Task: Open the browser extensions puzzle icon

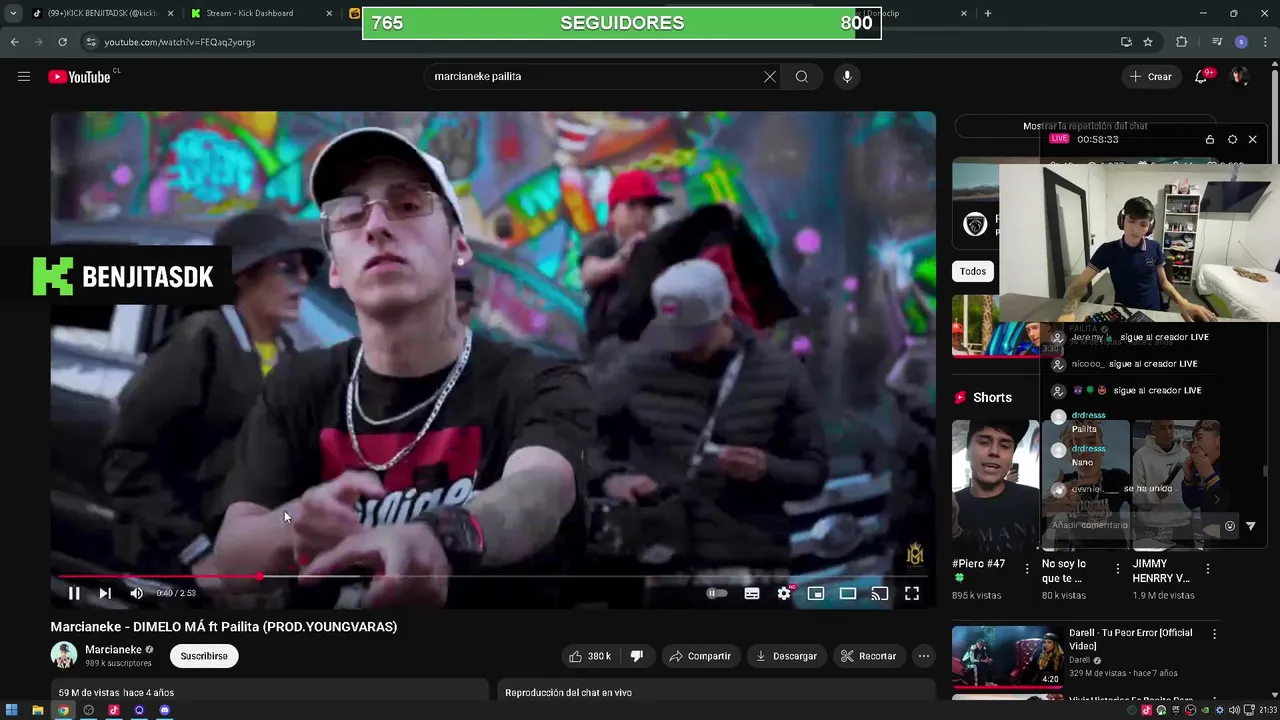Action: tap(1182, 42)
